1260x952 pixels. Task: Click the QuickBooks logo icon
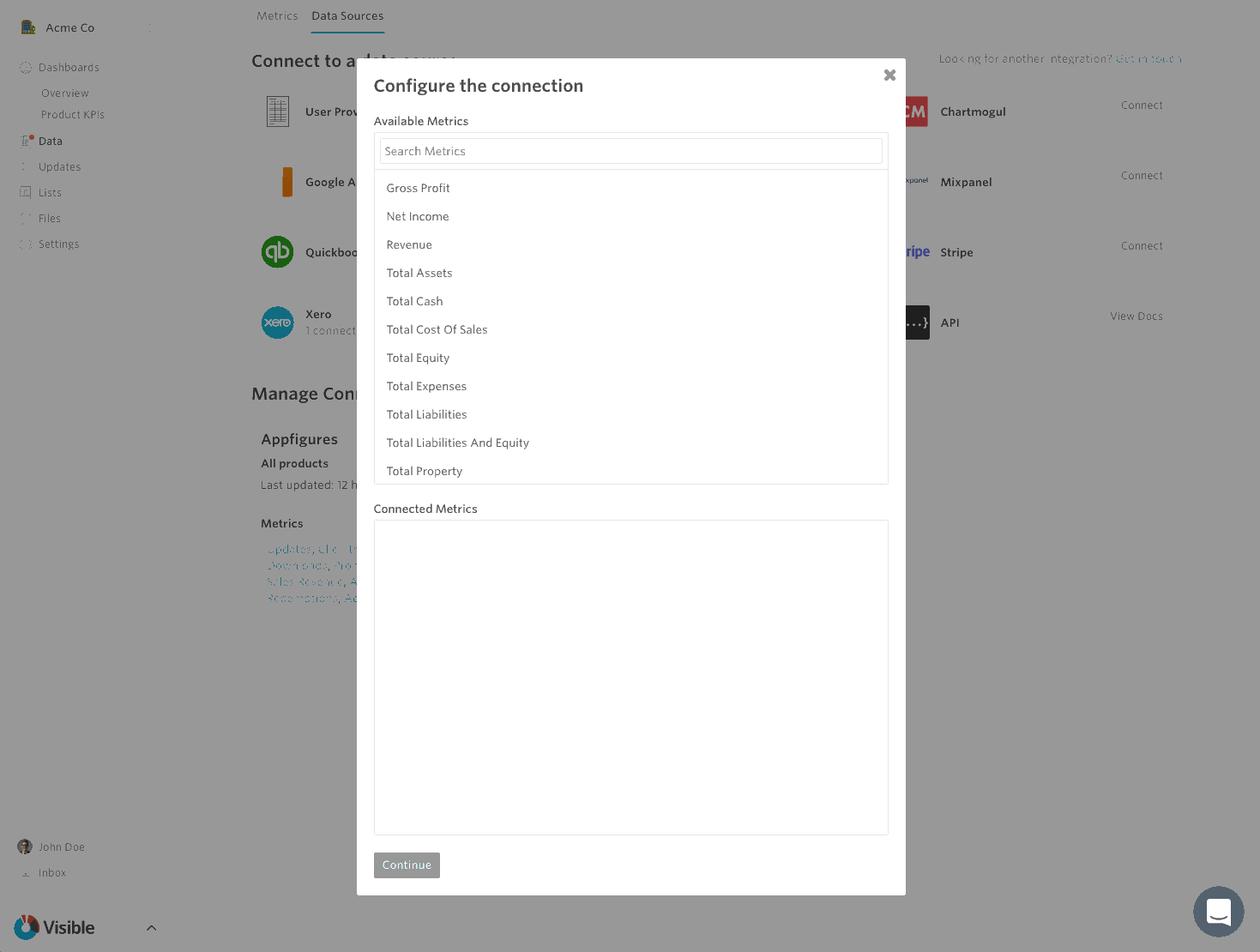(x=277, y=252)
